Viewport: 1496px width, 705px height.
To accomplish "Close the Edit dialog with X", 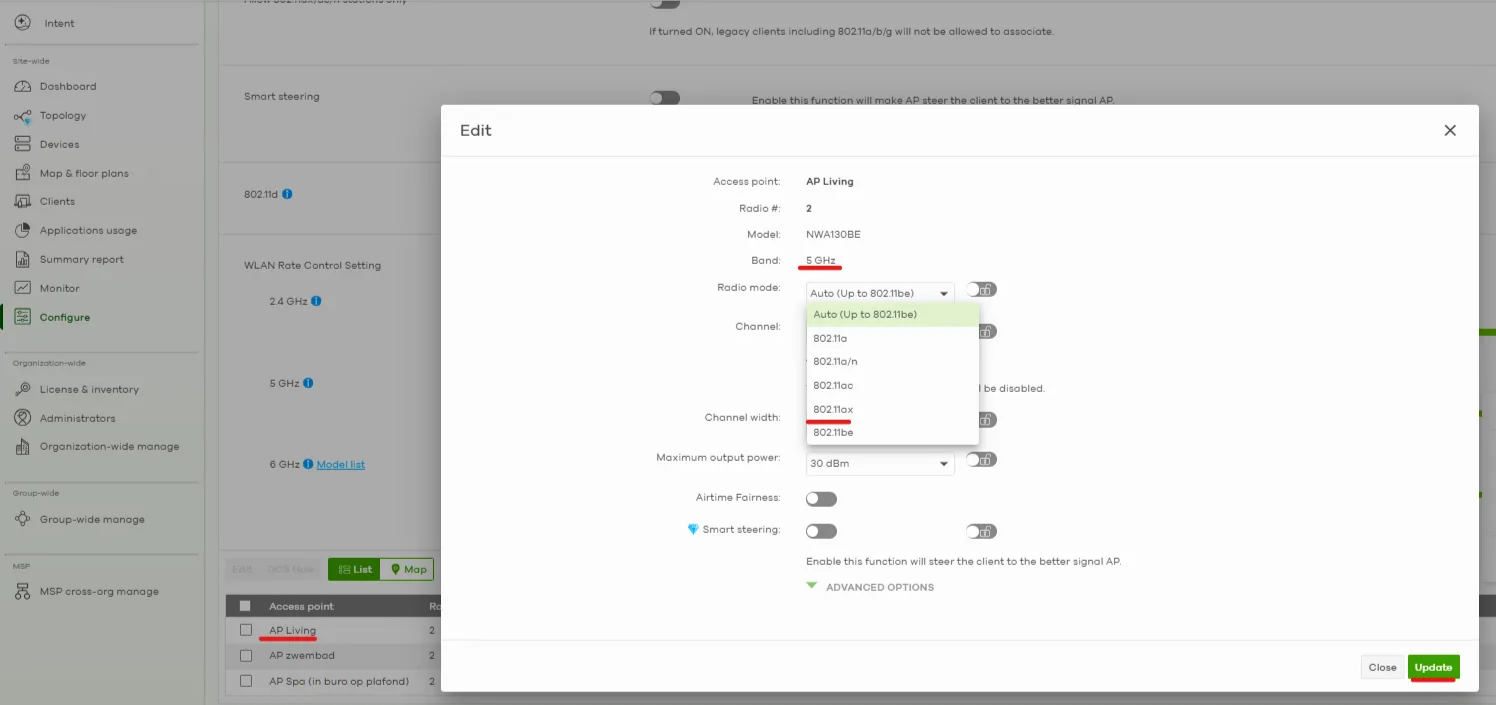I will click(x=1450, y=131).
